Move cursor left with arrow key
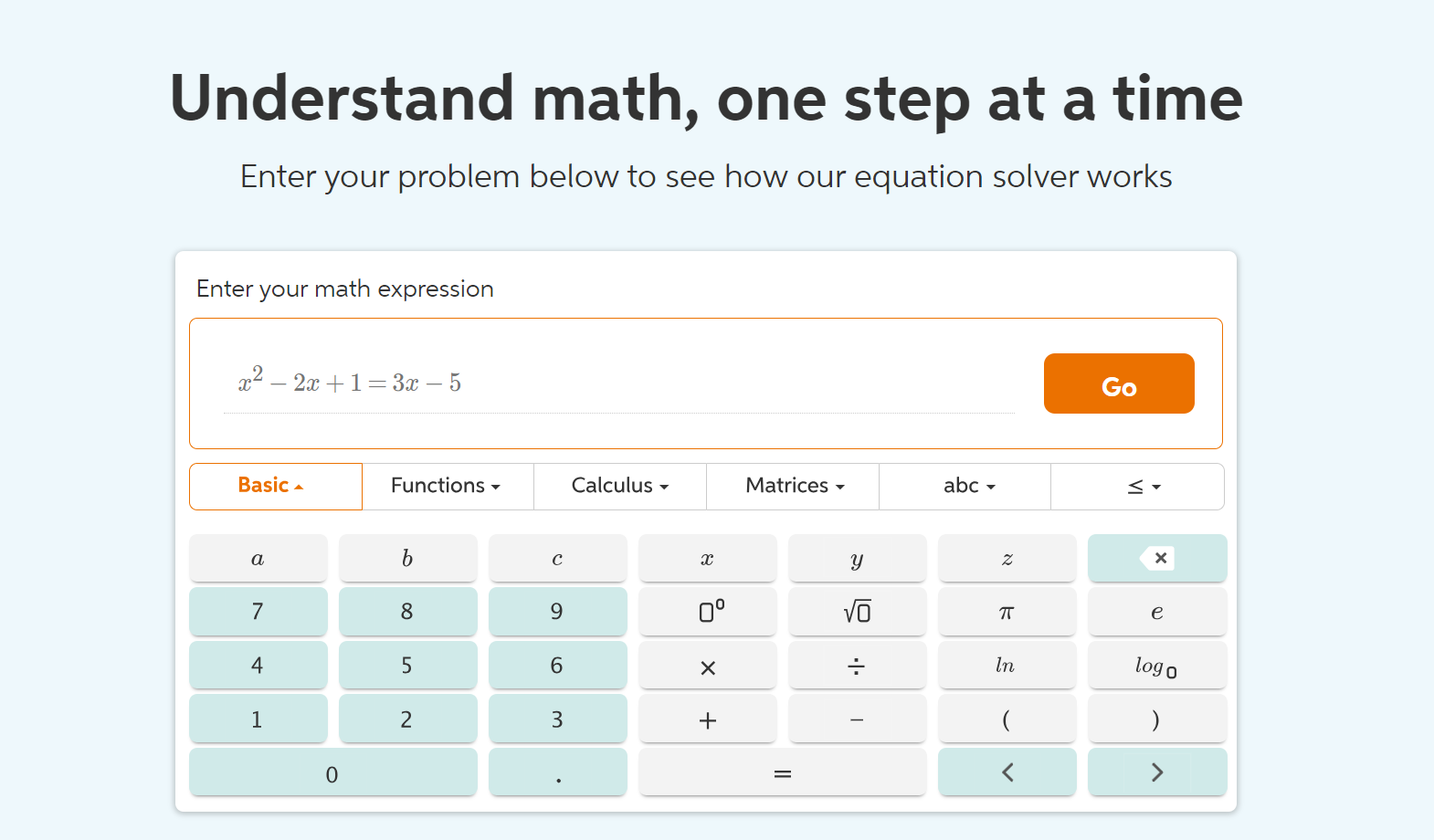The height and width of the screenshot is (840, 1434). coord(1007,772)
